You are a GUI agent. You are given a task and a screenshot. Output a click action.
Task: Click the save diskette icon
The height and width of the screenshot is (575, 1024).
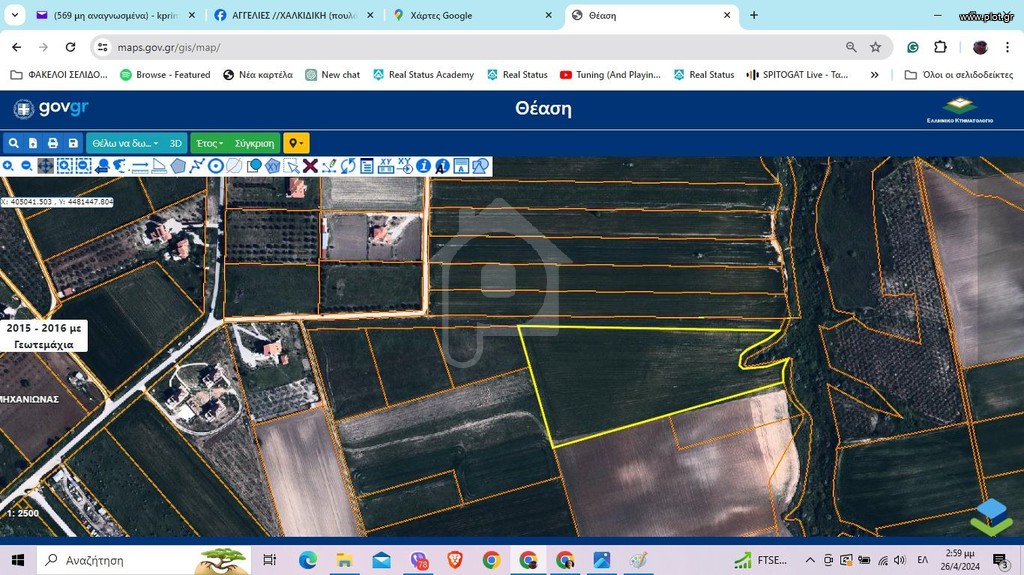coord(73,143)
